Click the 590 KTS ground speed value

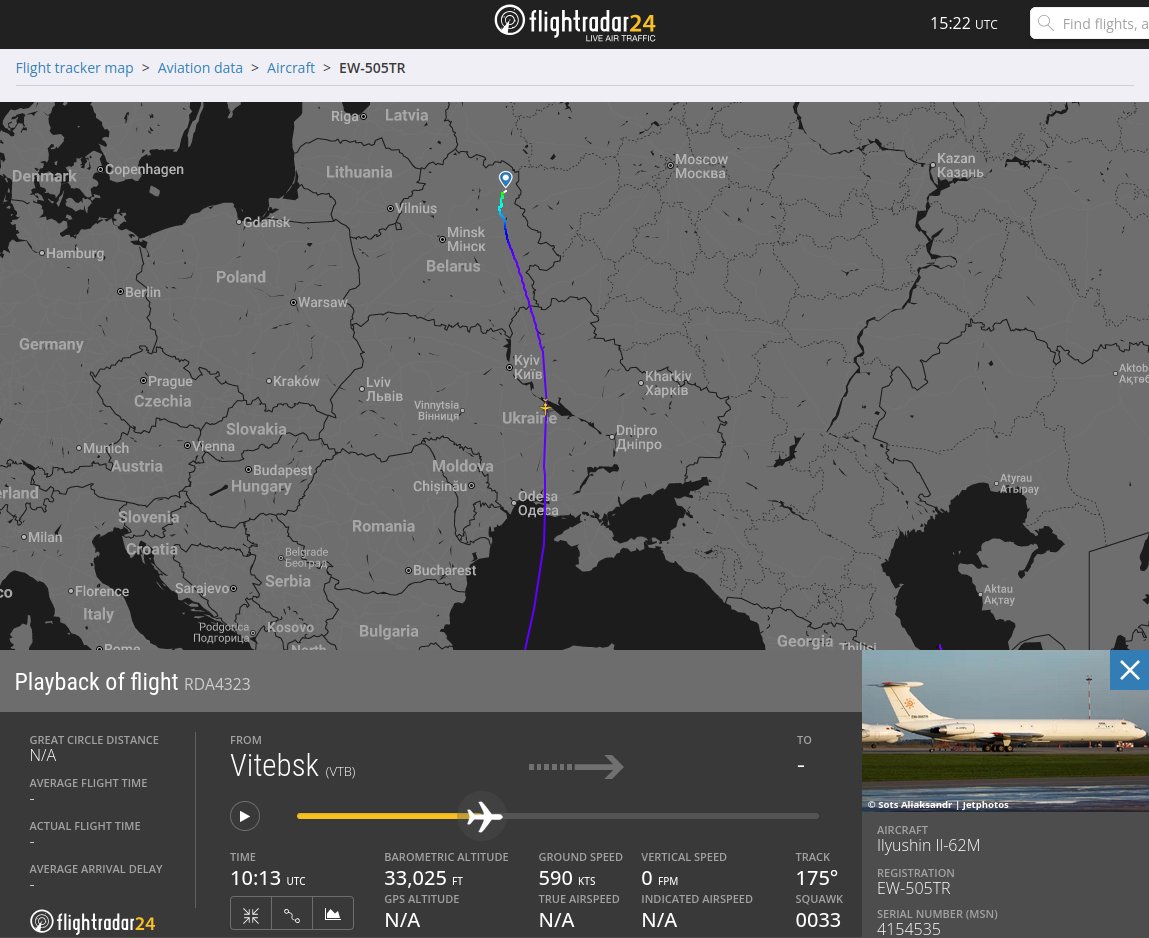(567, 878)
